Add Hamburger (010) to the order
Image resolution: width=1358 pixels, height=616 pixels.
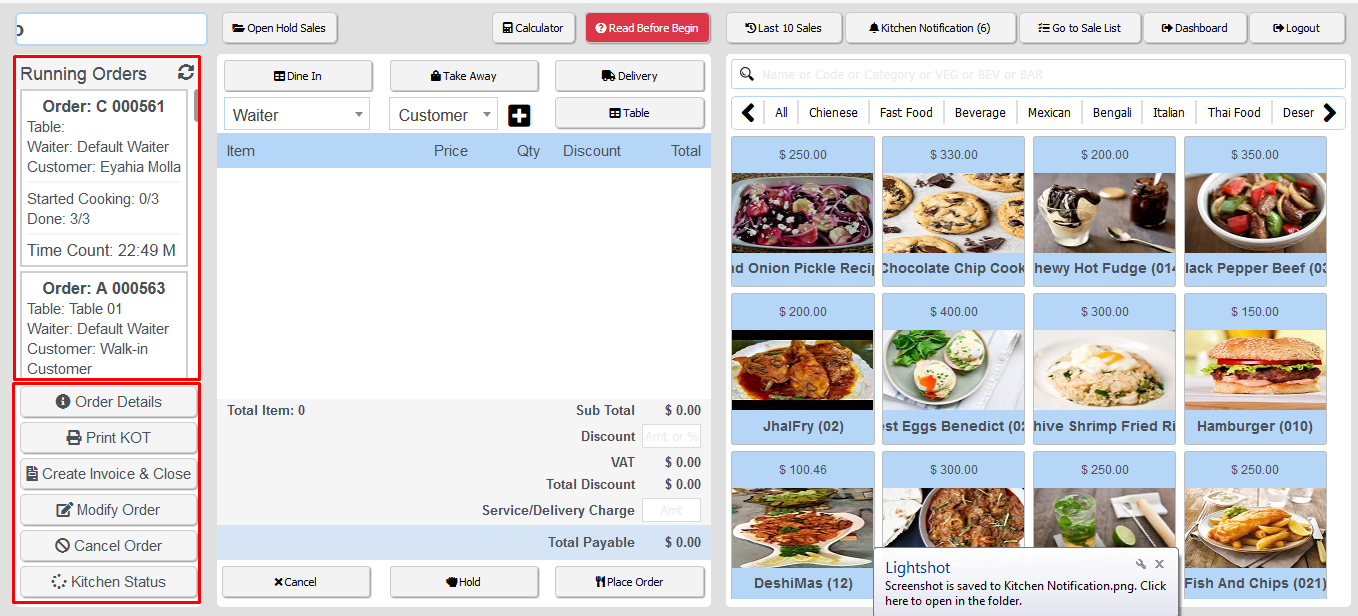1255,369
